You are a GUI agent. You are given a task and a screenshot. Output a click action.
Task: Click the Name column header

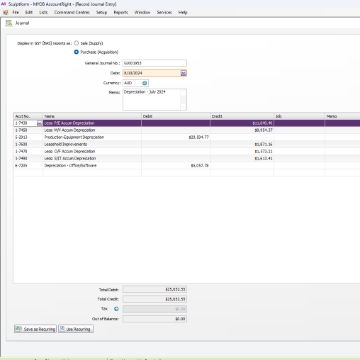[x=92, y=116]
